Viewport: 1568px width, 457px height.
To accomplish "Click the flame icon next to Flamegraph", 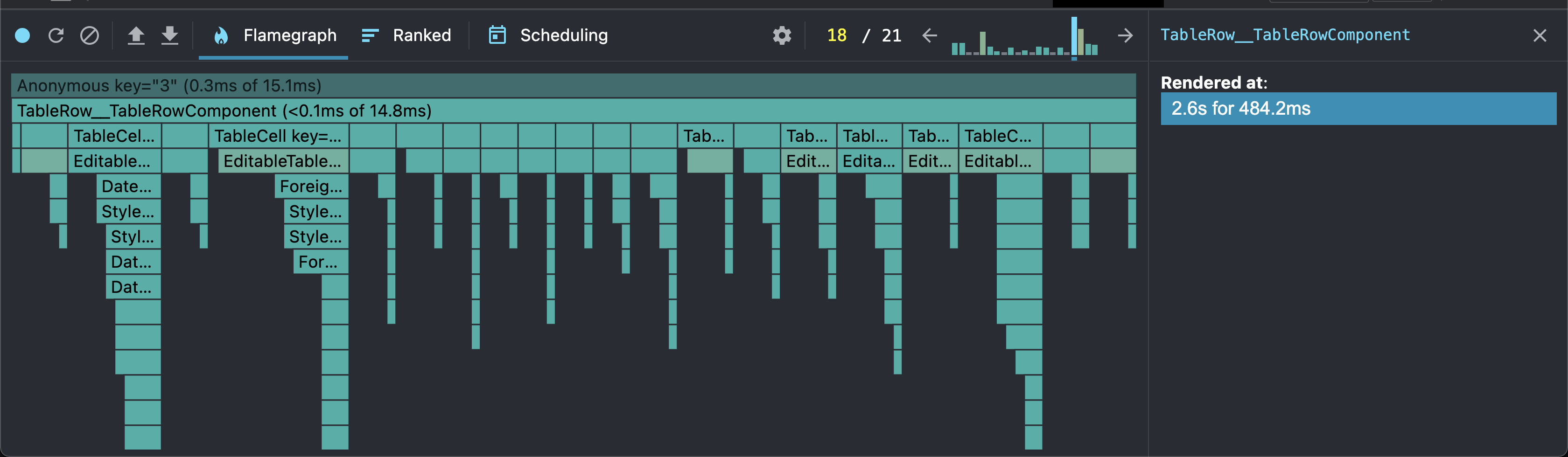I will pos(221,35).
